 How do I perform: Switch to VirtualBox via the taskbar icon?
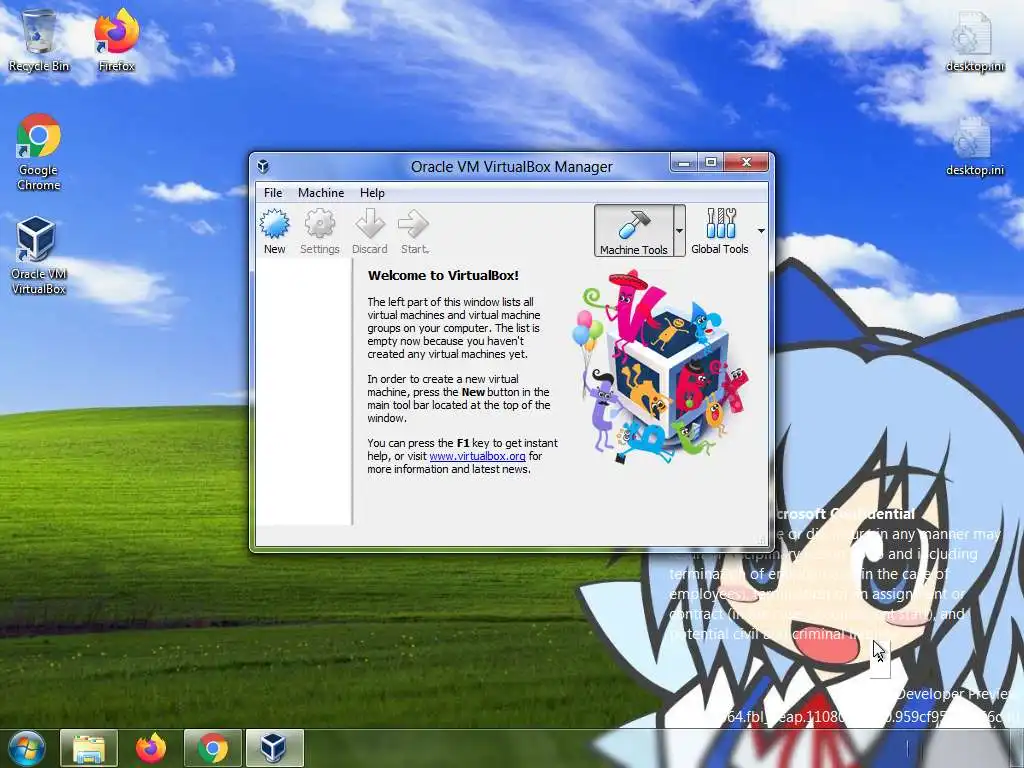(x=274, y=748)
